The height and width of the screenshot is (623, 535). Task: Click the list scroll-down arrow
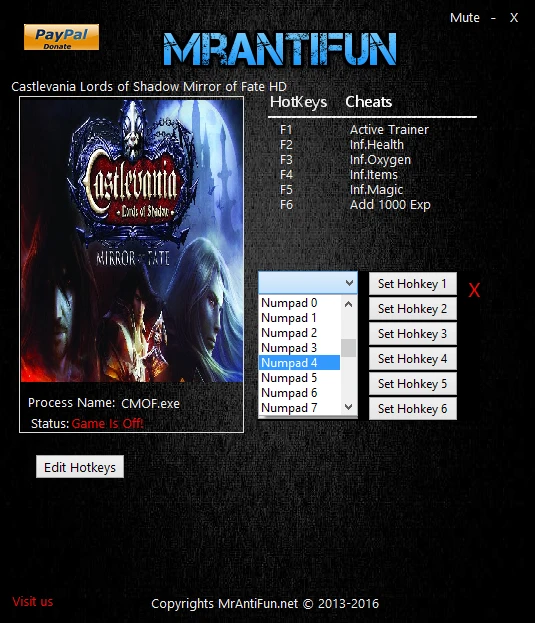pyautogui.click(x=348, y=407)
